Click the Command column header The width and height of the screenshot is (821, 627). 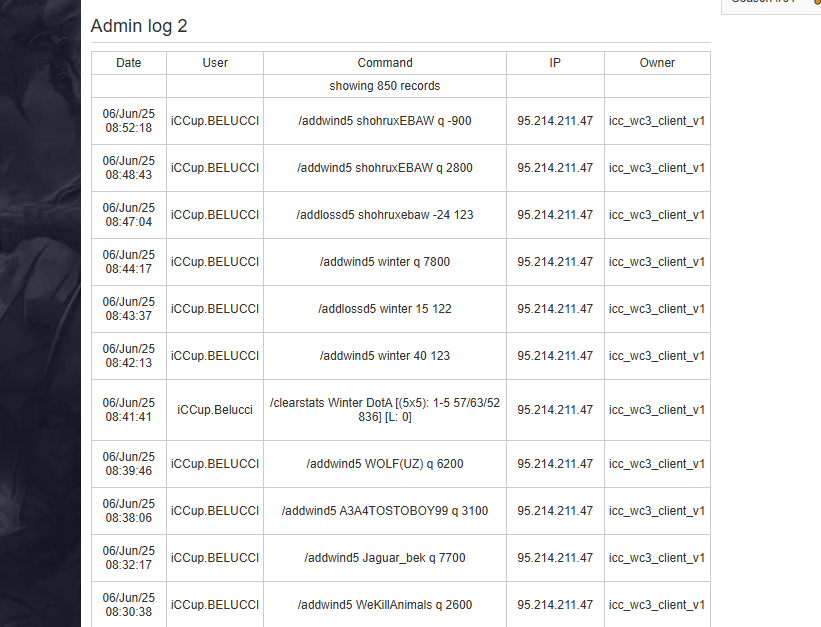point(385,63)
